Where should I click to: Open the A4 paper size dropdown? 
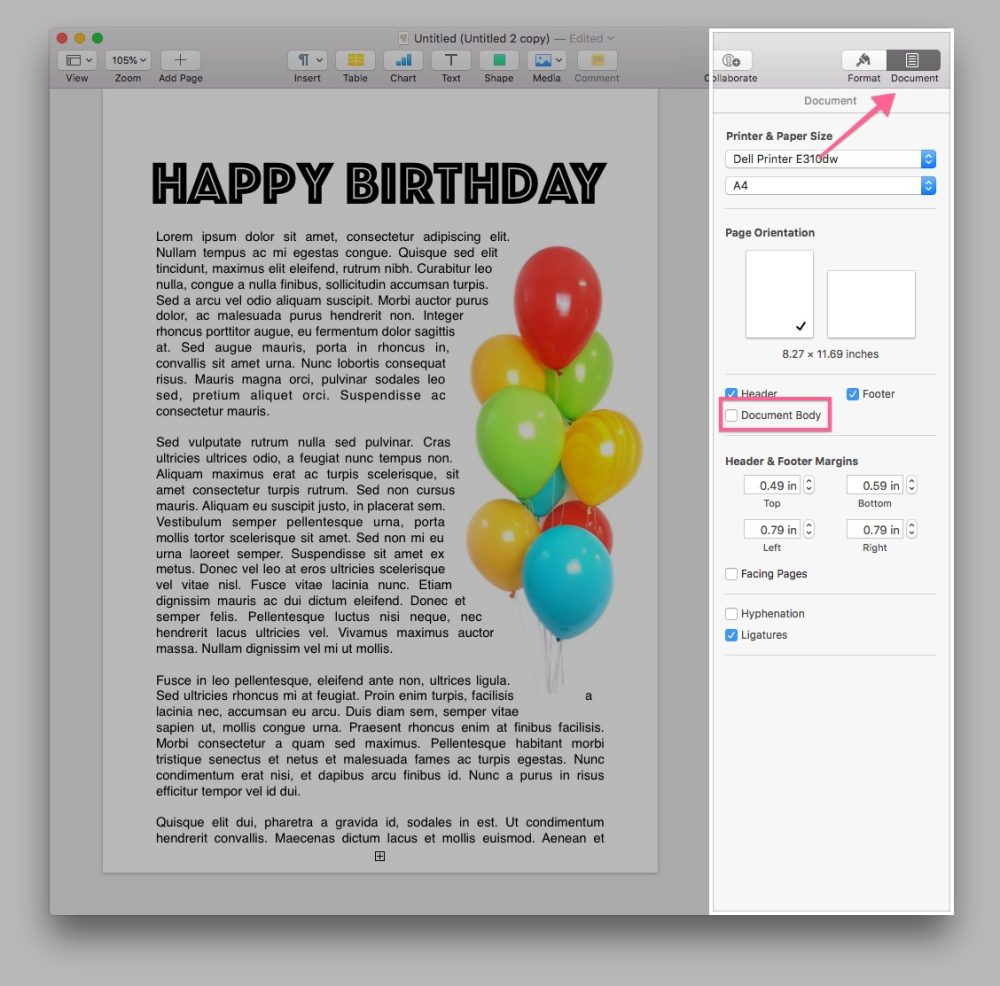(829, 185)
